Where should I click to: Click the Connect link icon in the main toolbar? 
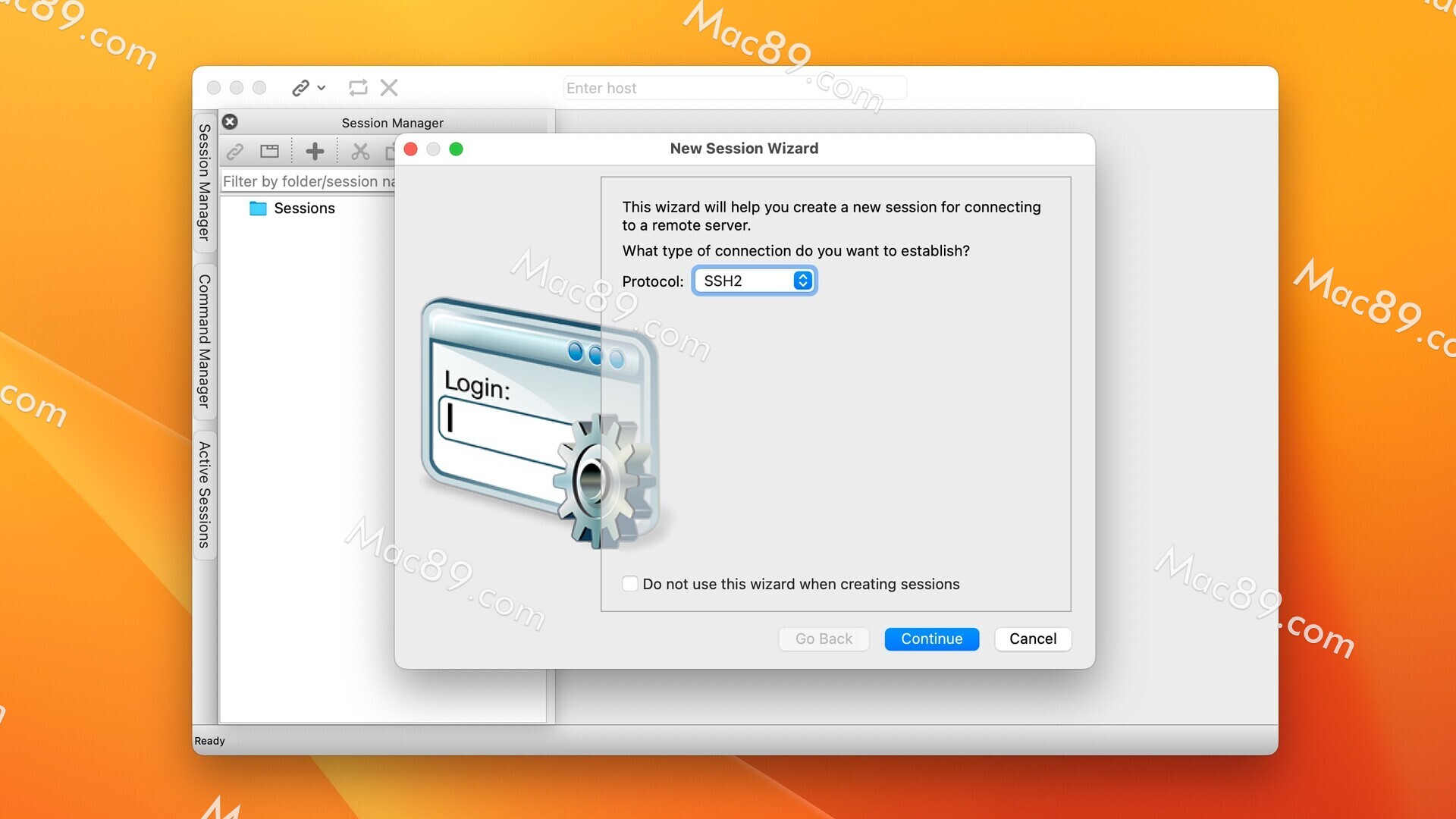point(300,88)
